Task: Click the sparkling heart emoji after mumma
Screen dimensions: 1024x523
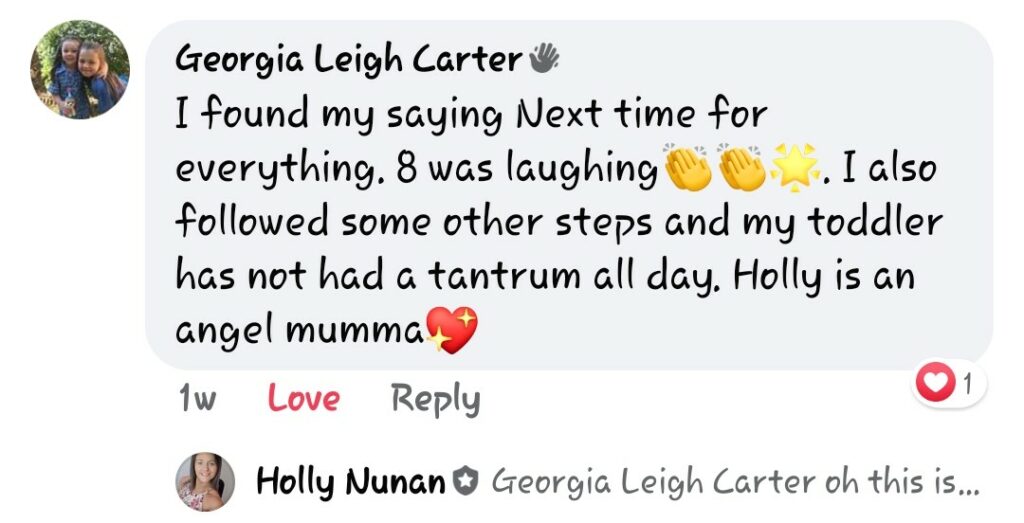Action: pyautogui.click(x=452, y=330)
